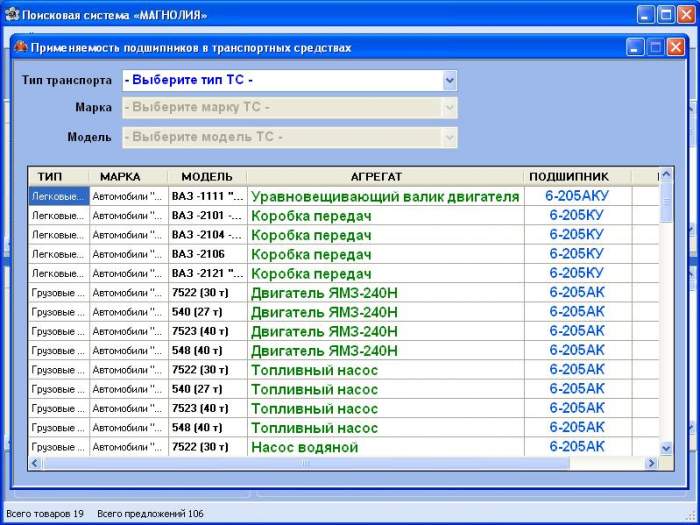Click the highlighted Легковые cell in first row
The width and height of the screenshot is (700, 525).
[x=59, y=196]
